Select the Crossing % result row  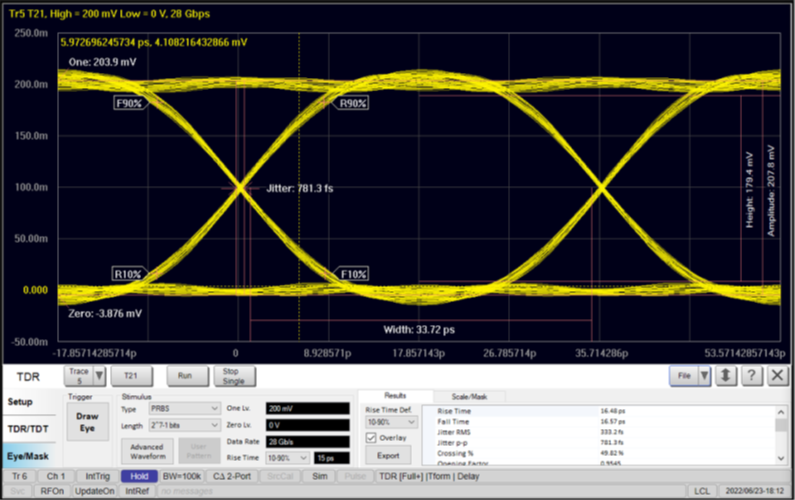pos(598,453)
